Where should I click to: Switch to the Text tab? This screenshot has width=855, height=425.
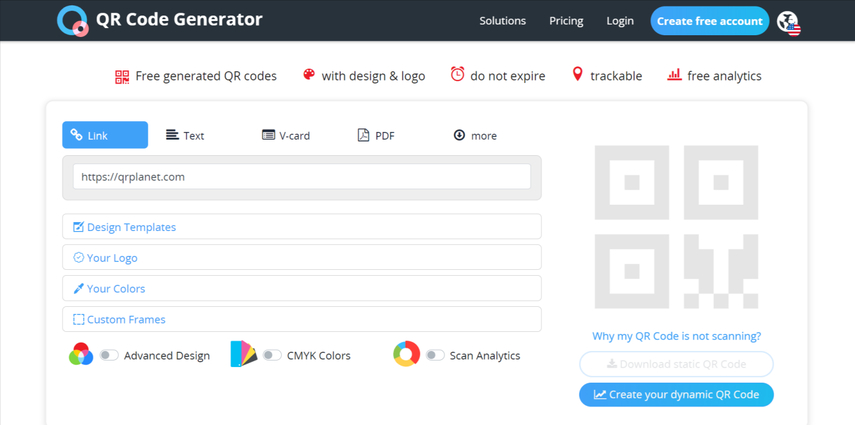[185, 135]
